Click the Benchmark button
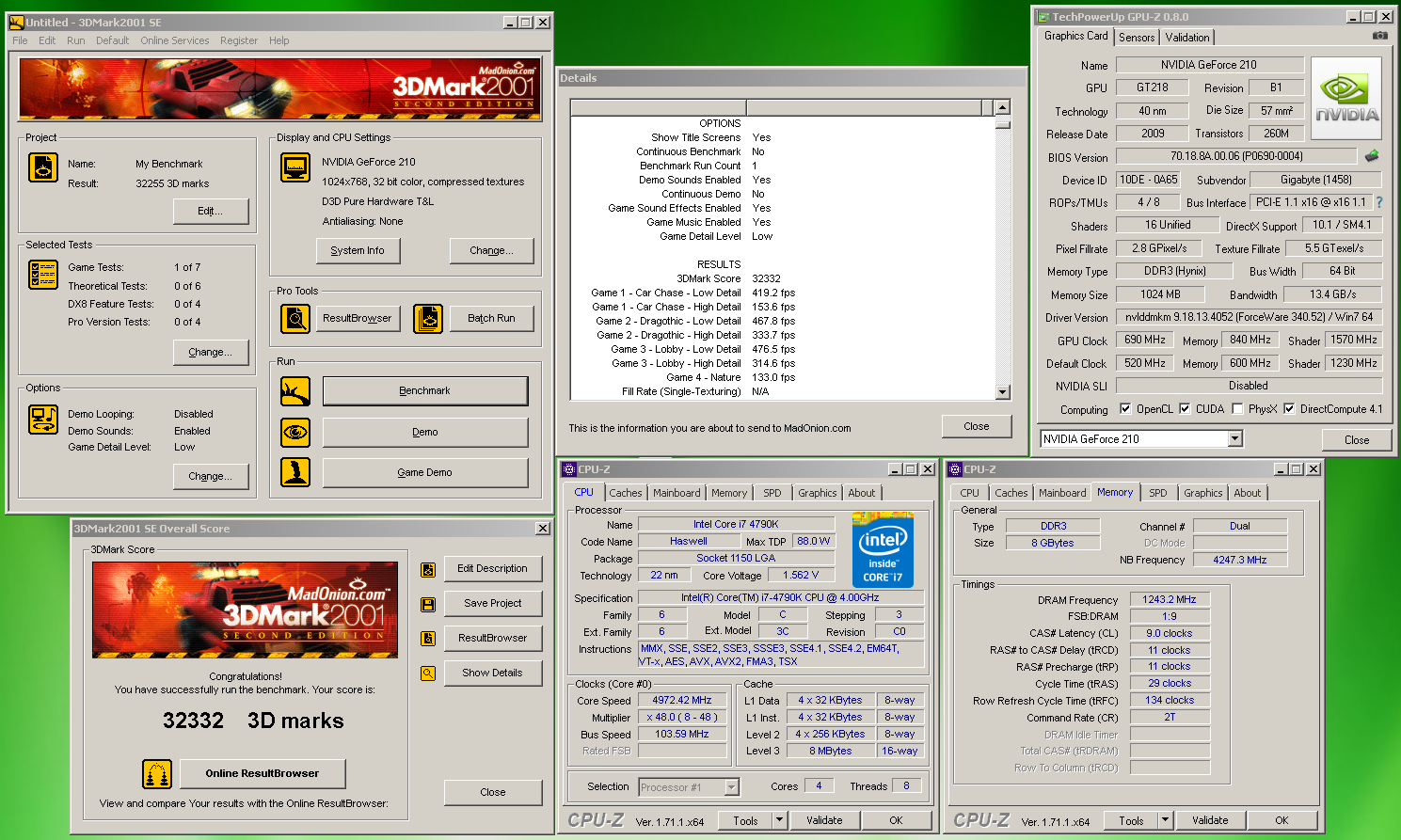Viewport: 1401px width, 840px height. click(425, 390)
